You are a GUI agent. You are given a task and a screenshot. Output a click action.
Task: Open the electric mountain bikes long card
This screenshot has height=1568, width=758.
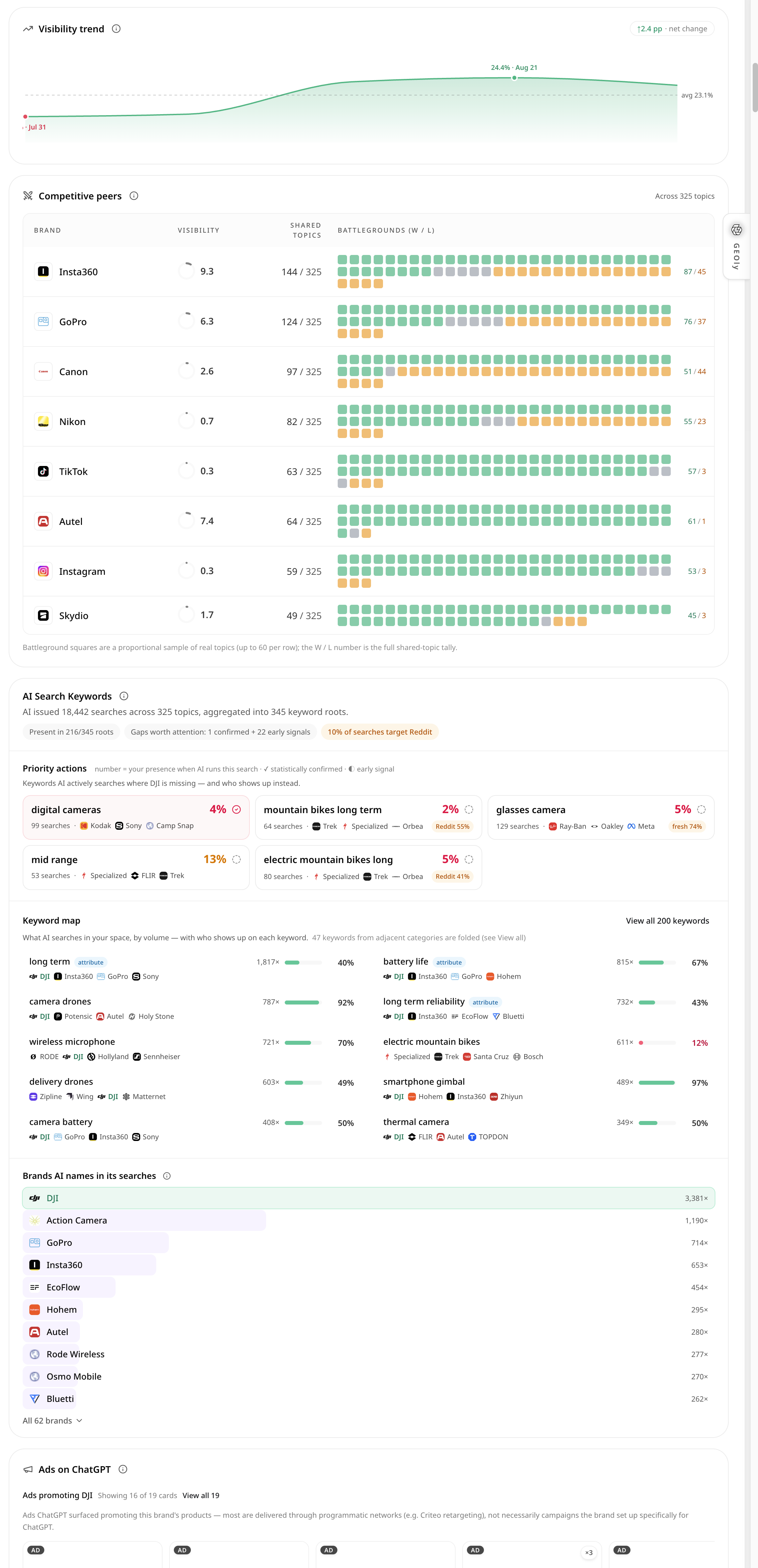click(368, 867)
